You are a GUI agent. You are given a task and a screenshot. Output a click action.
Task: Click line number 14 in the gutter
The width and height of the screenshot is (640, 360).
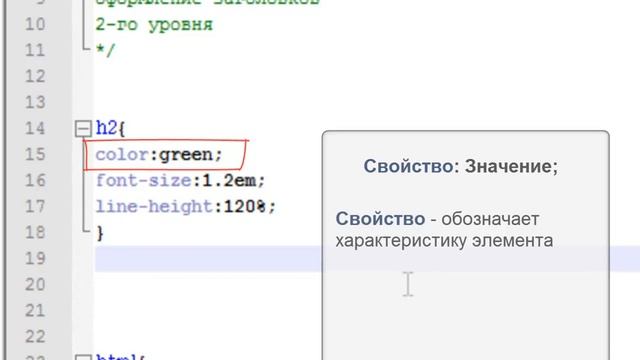35,129
